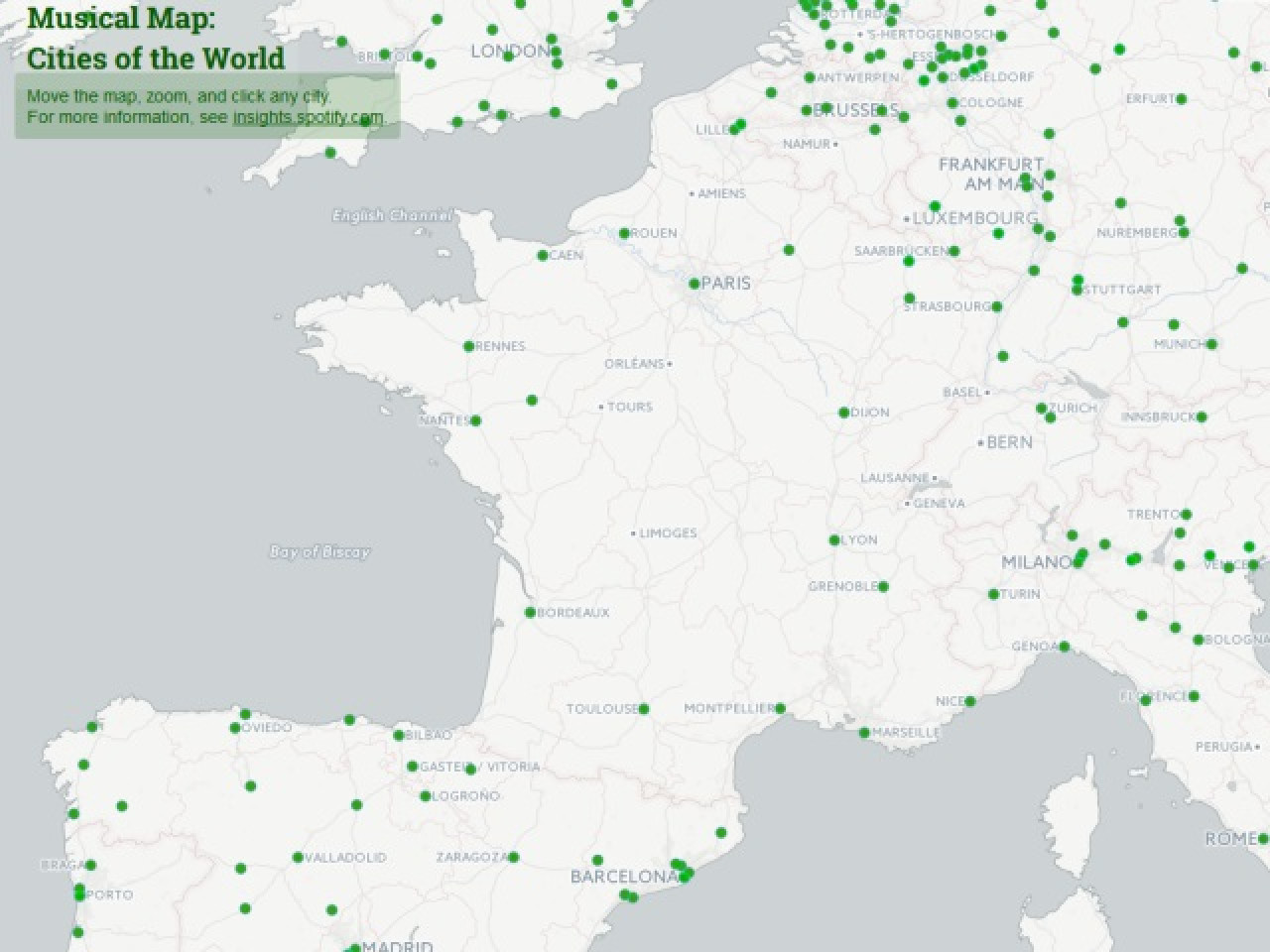Select the Lyon city marker
The height and width of the screenshot is (952, 1270).
click(836, 538)
